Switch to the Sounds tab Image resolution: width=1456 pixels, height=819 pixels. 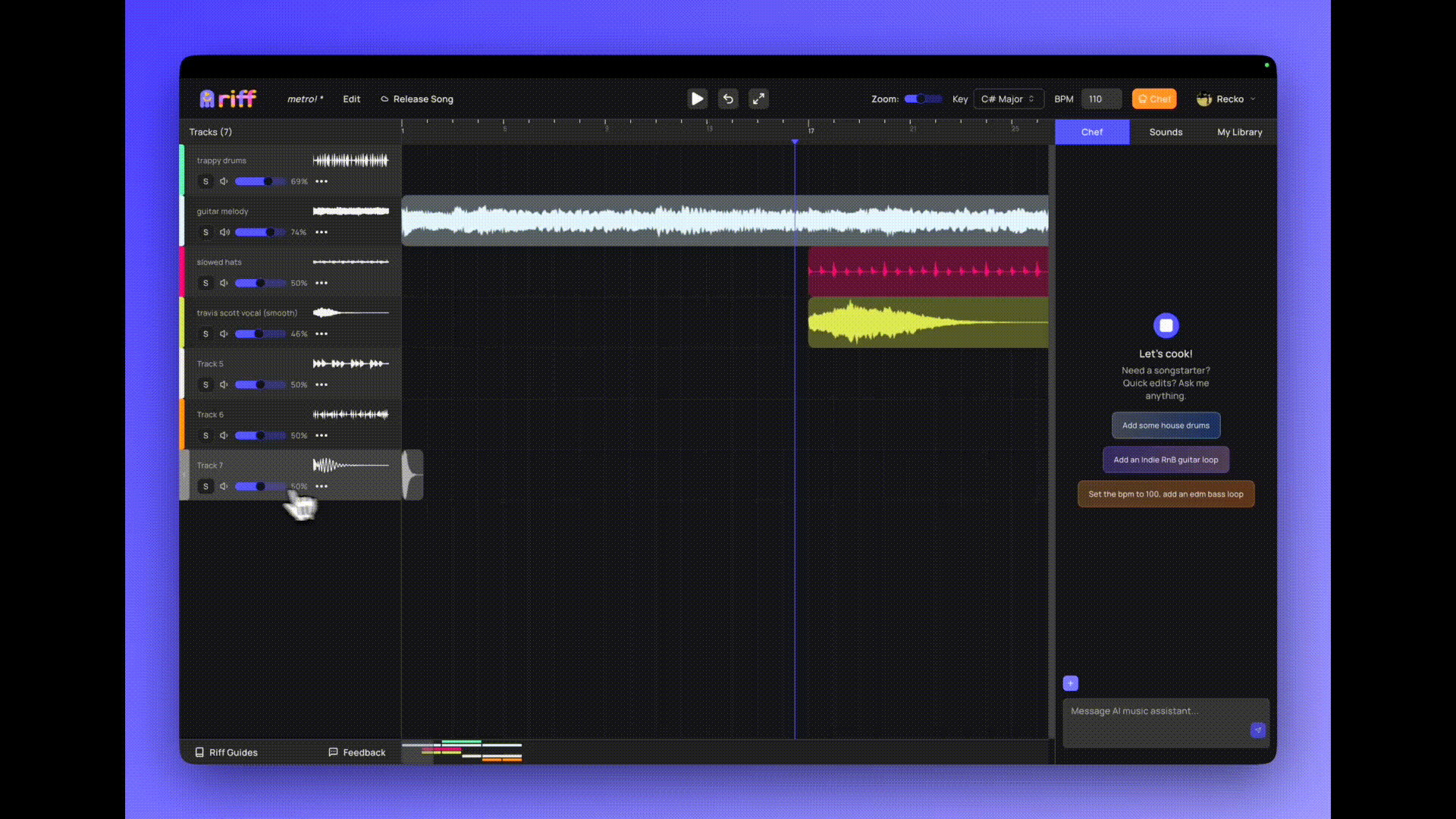pos(1166,132)
